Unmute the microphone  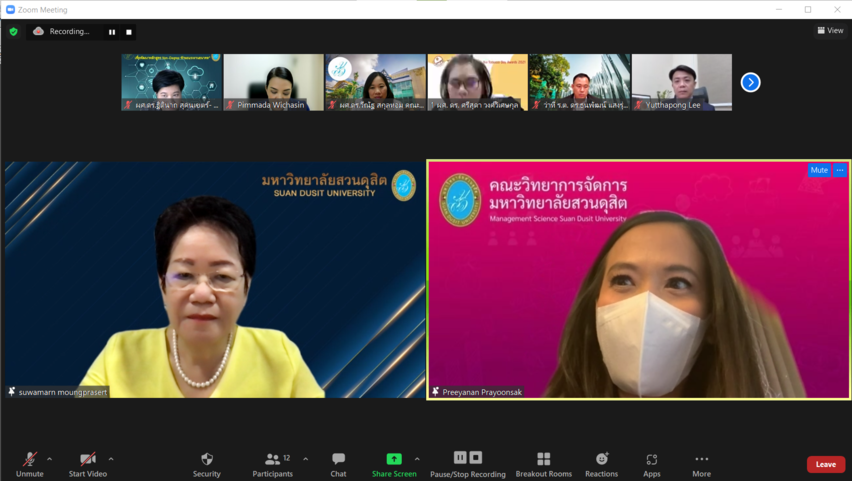29,465
